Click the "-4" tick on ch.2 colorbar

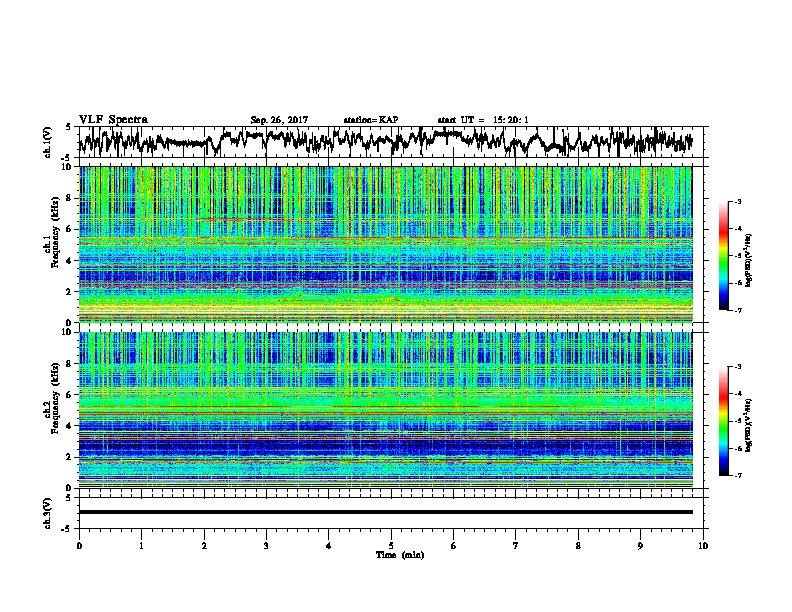(x=737, y=394)
